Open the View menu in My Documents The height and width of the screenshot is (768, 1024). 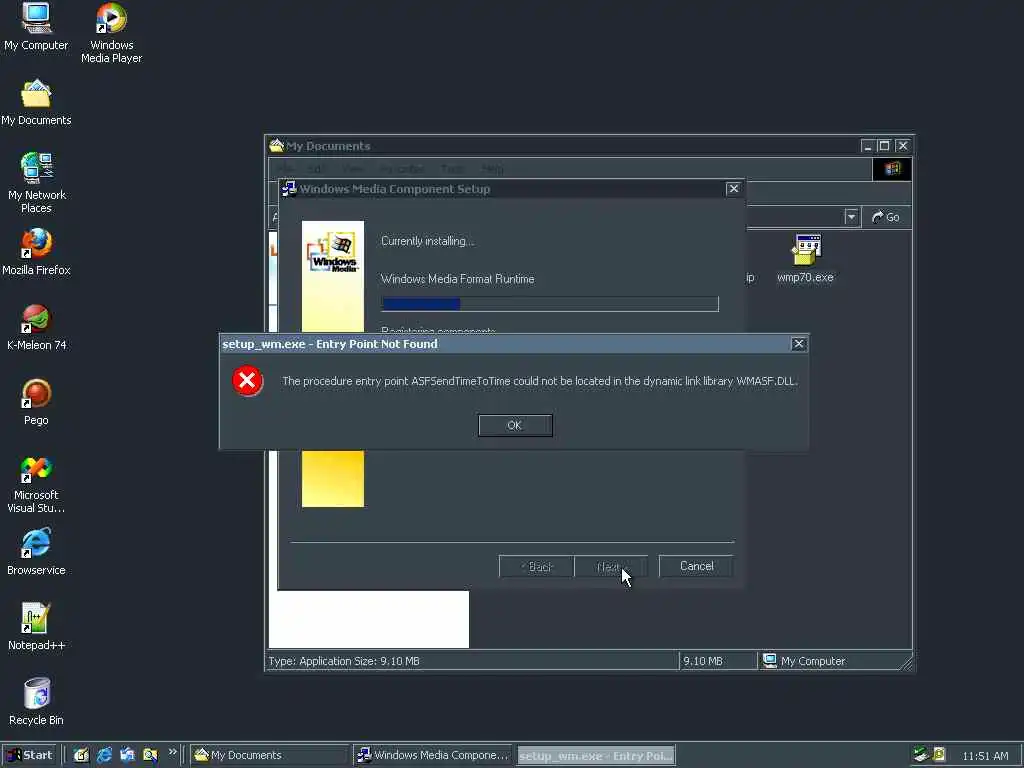tap(353, 169)
